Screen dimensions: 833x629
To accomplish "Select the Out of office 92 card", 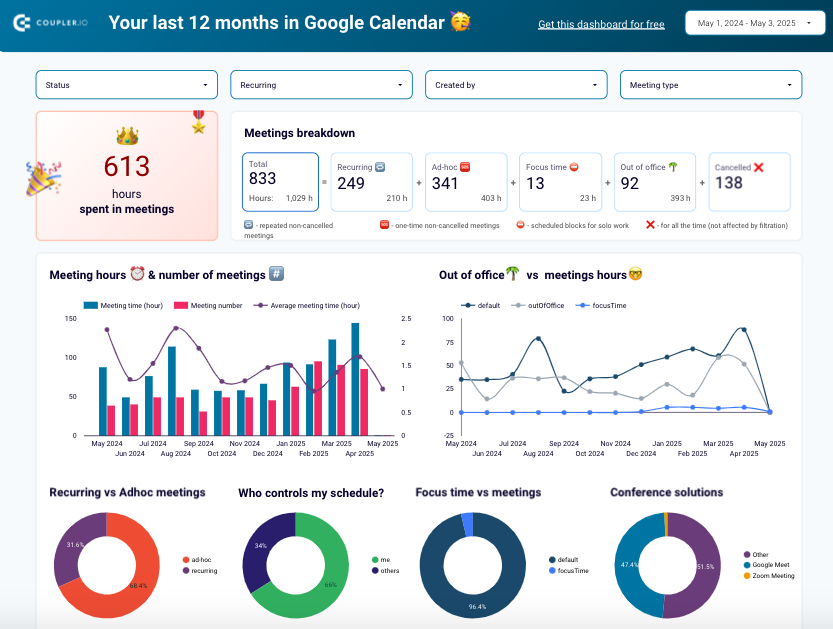I will pos(655,182).
